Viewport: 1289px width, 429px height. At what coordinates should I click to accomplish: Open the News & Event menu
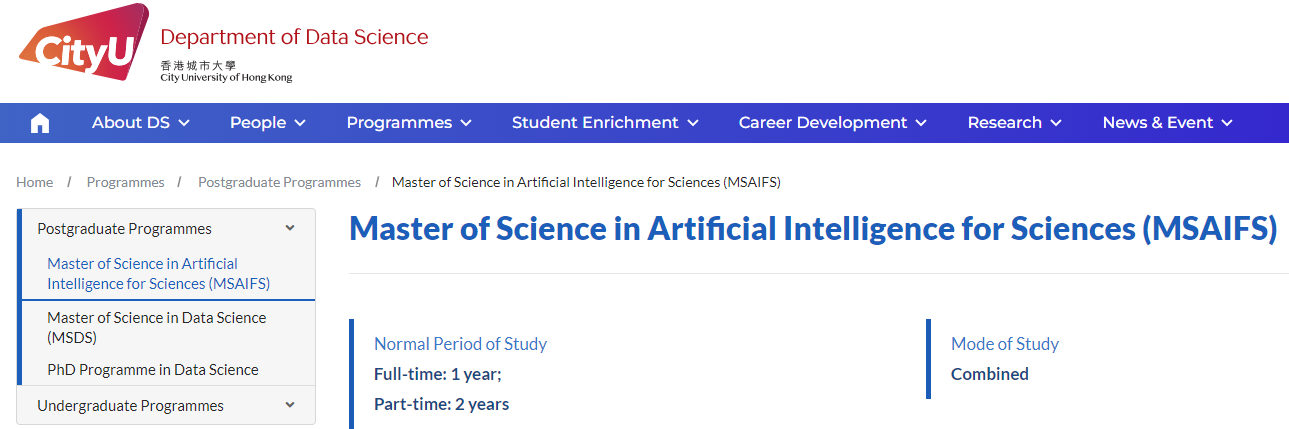(x=1167, y=123)
